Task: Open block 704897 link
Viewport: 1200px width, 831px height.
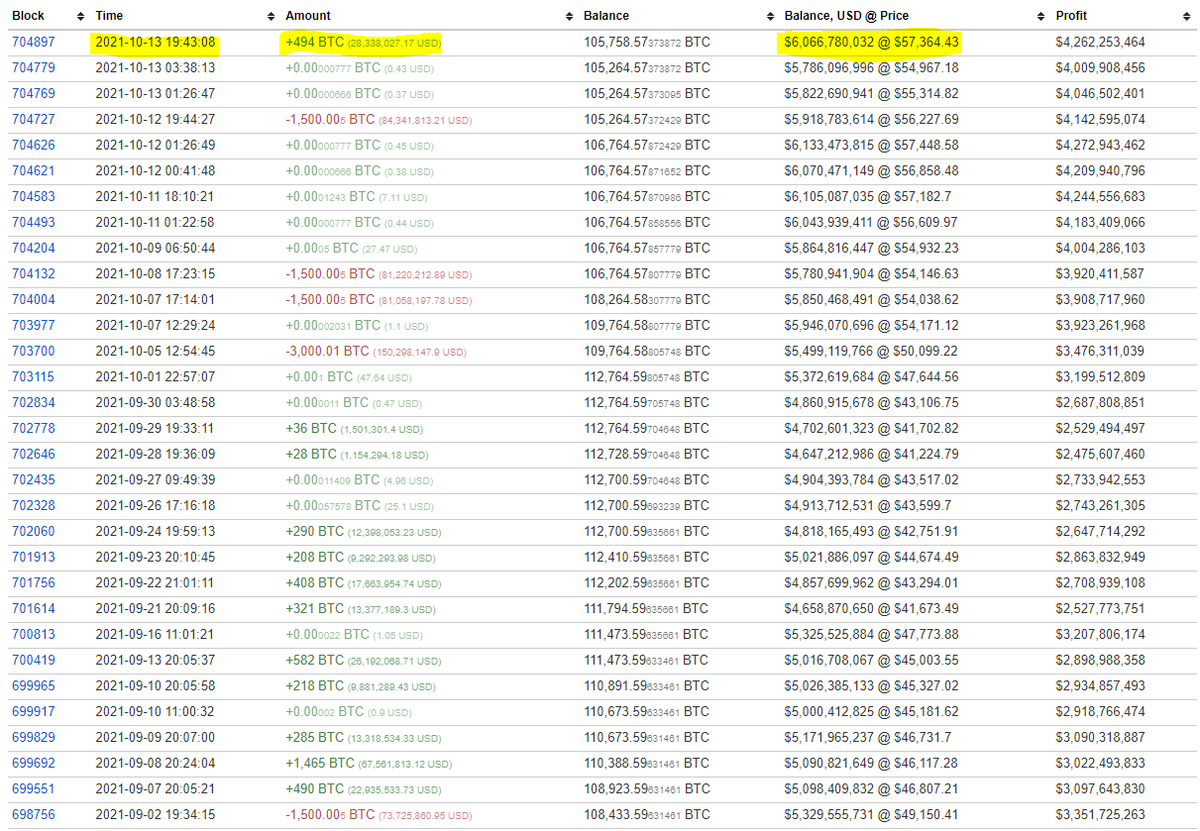Action: pos(33,42)
